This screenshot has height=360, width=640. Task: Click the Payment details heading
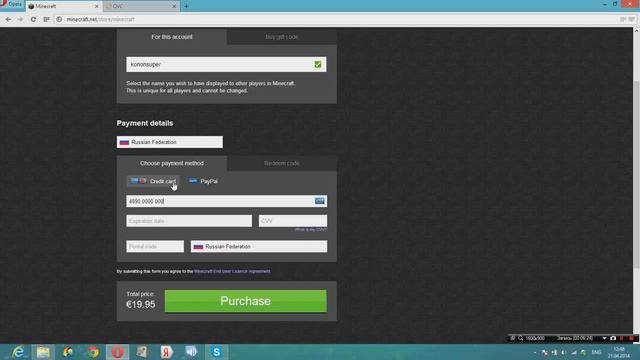[x=145, y=123]
